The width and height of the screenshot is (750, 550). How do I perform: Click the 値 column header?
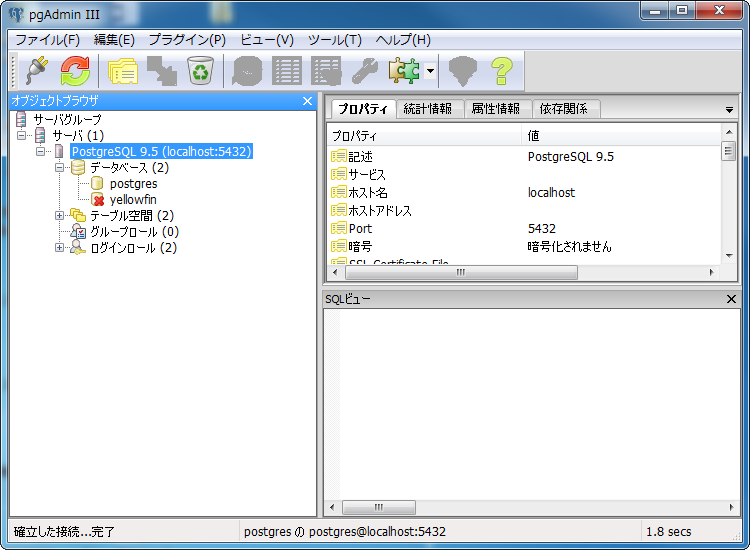(621, 136)
